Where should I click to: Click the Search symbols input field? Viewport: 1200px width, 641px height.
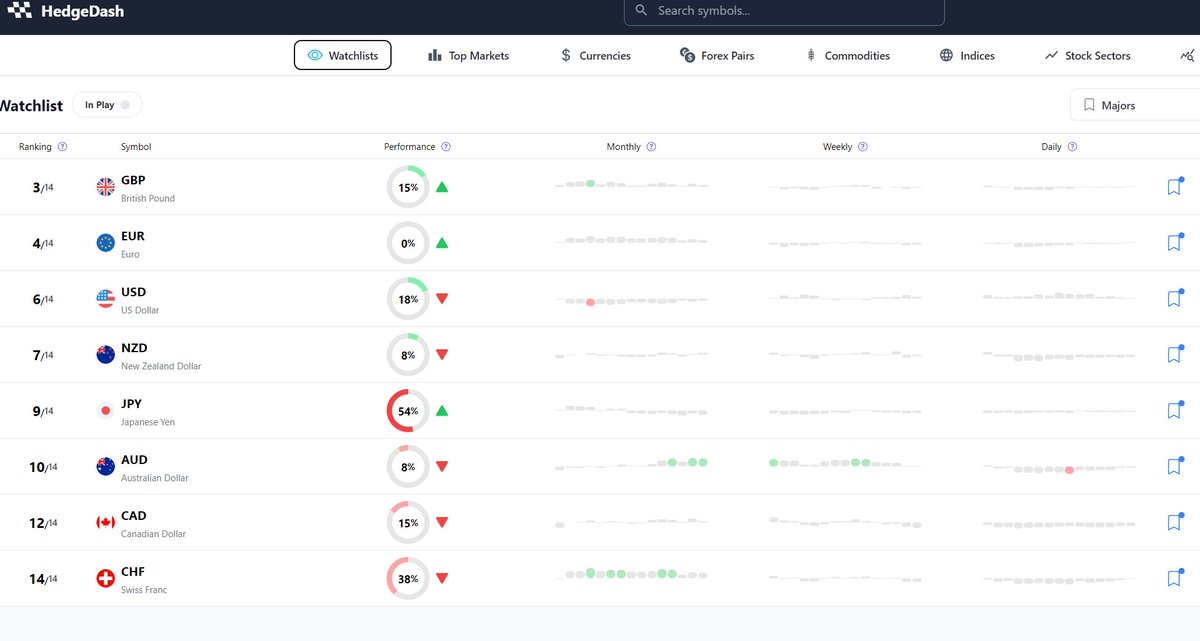[784, 11]
